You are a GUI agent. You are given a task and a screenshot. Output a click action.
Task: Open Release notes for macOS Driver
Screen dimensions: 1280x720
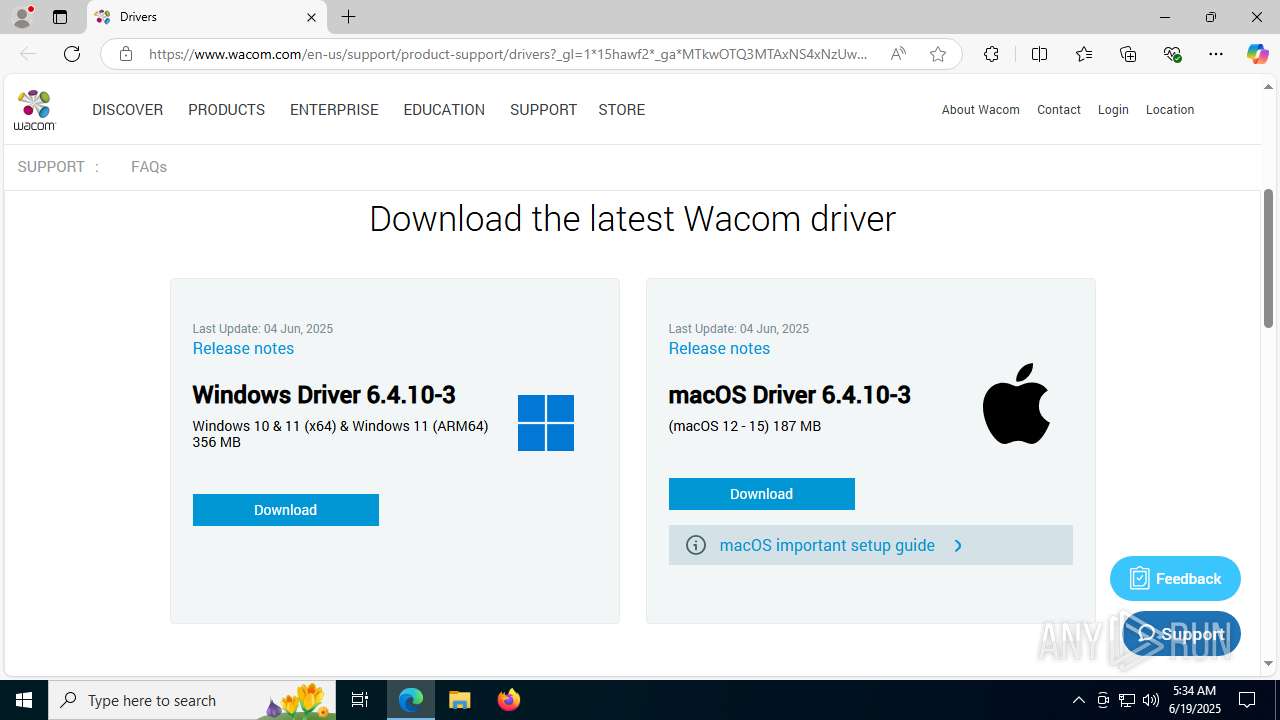click(x=719, y=348)
